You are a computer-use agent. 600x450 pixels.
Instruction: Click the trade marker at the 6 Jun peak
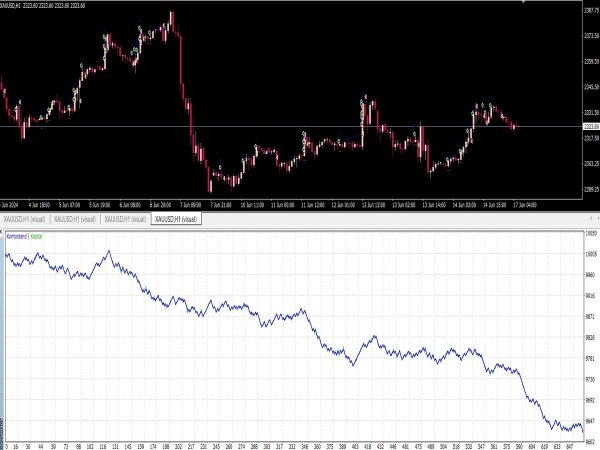coord(140,28)
